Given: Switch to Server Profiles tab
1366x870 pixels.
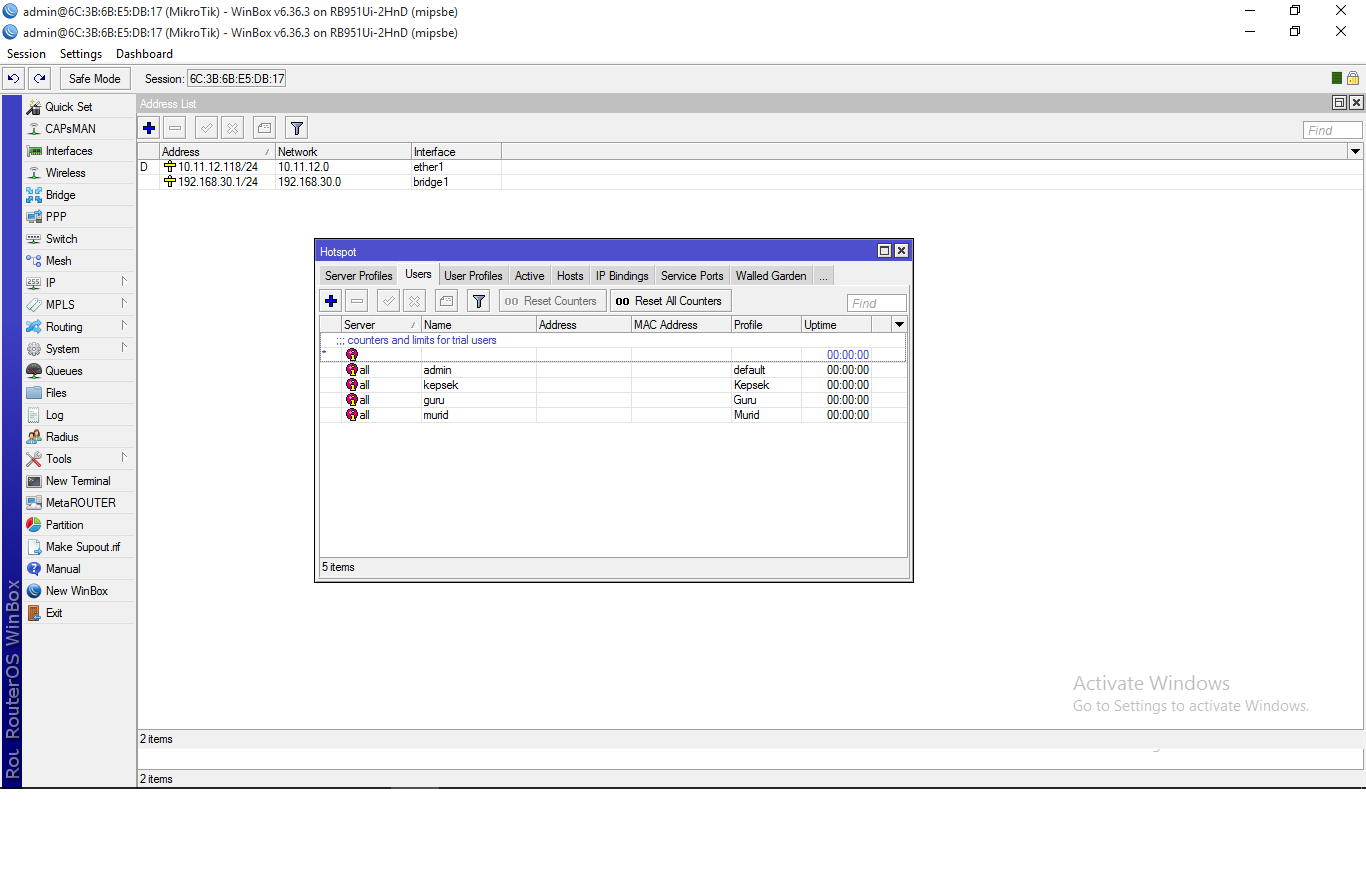Looking at the screenshot, I should (359, 276).
